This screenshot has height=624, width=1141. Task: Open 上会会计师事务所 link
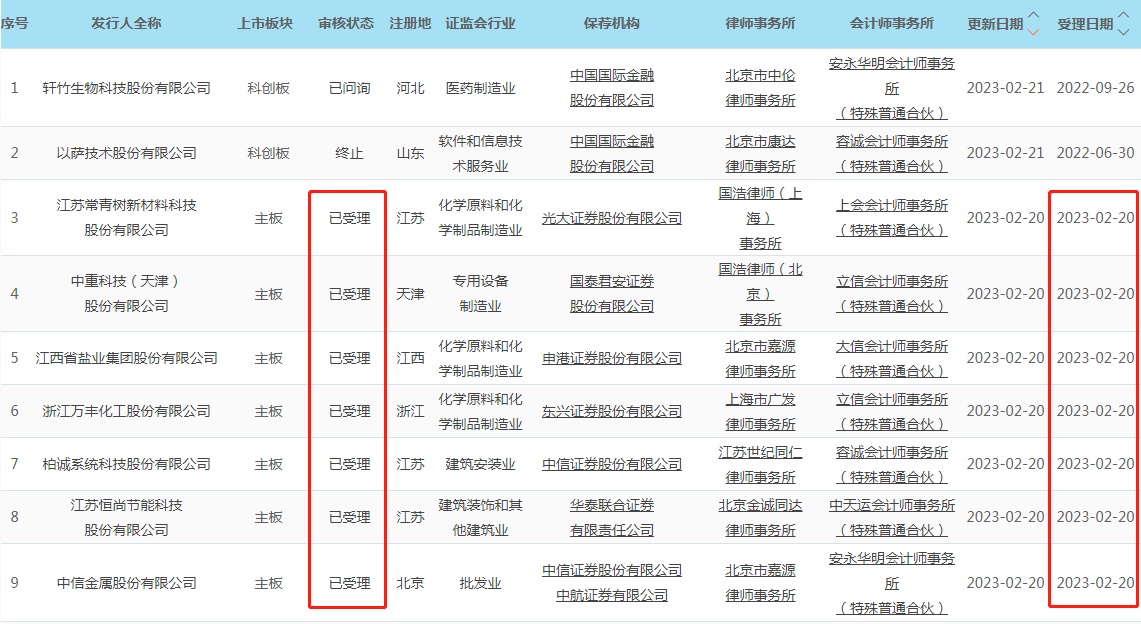click(x=892, y=218)
